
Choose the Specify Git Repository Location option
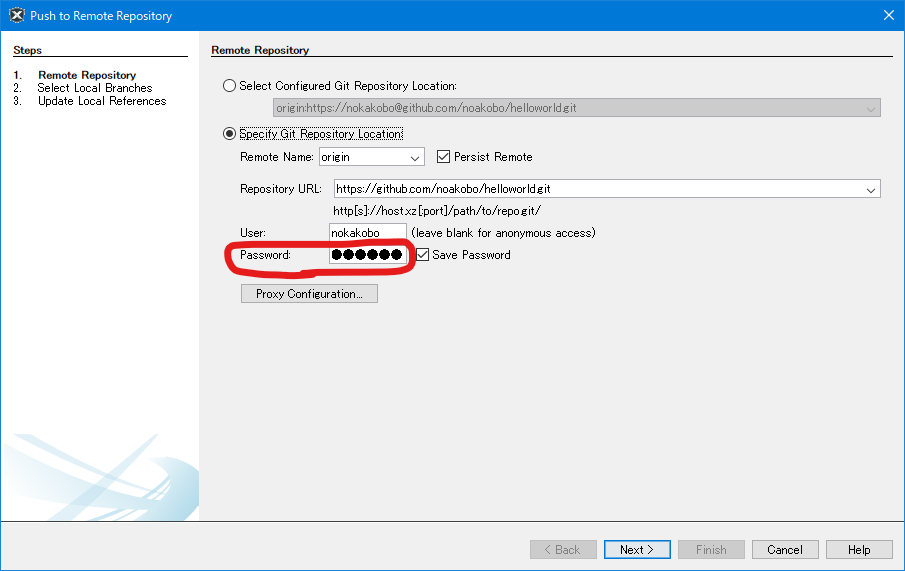230,134
